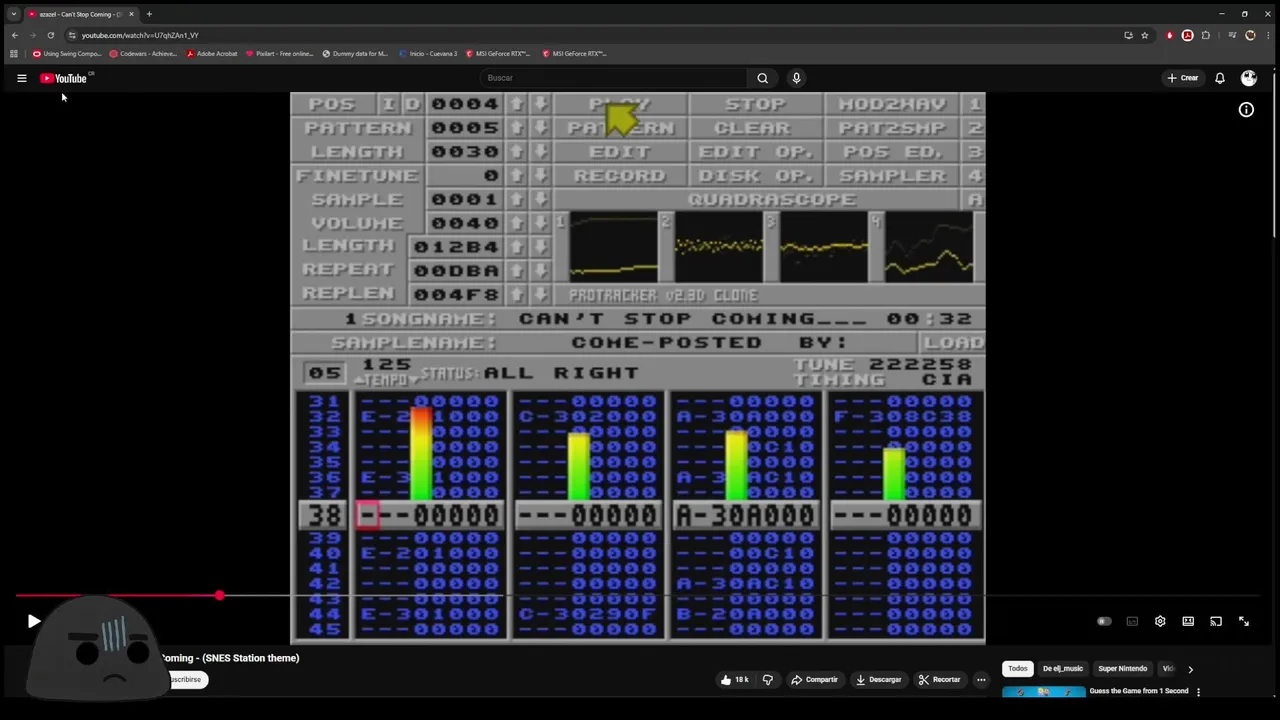Open the Chrome profile avatar
The image size is (1280, 720).
(x=1250, y=35)
